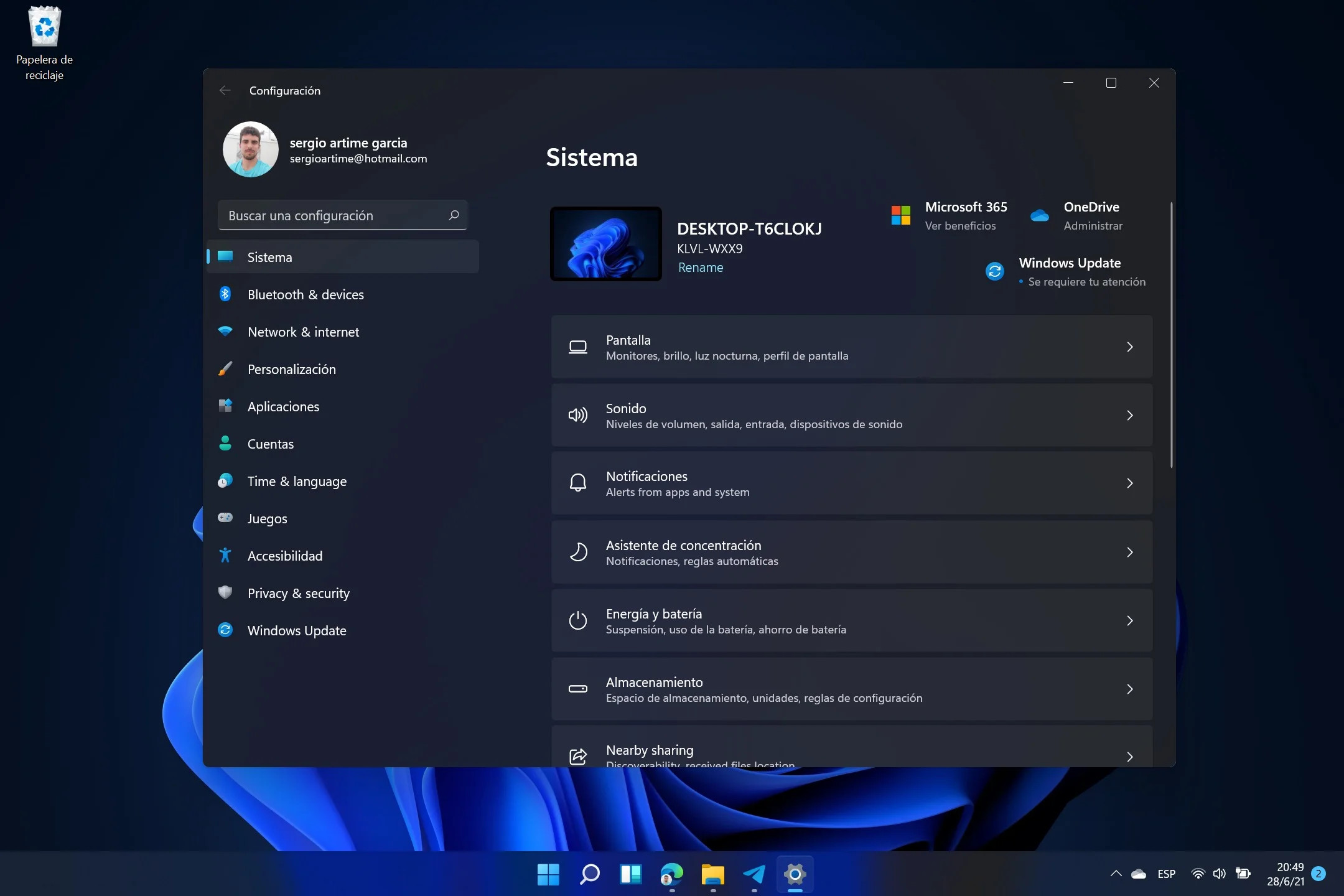Click Ver beneficios Microsoft 365 link

point(960,225)
